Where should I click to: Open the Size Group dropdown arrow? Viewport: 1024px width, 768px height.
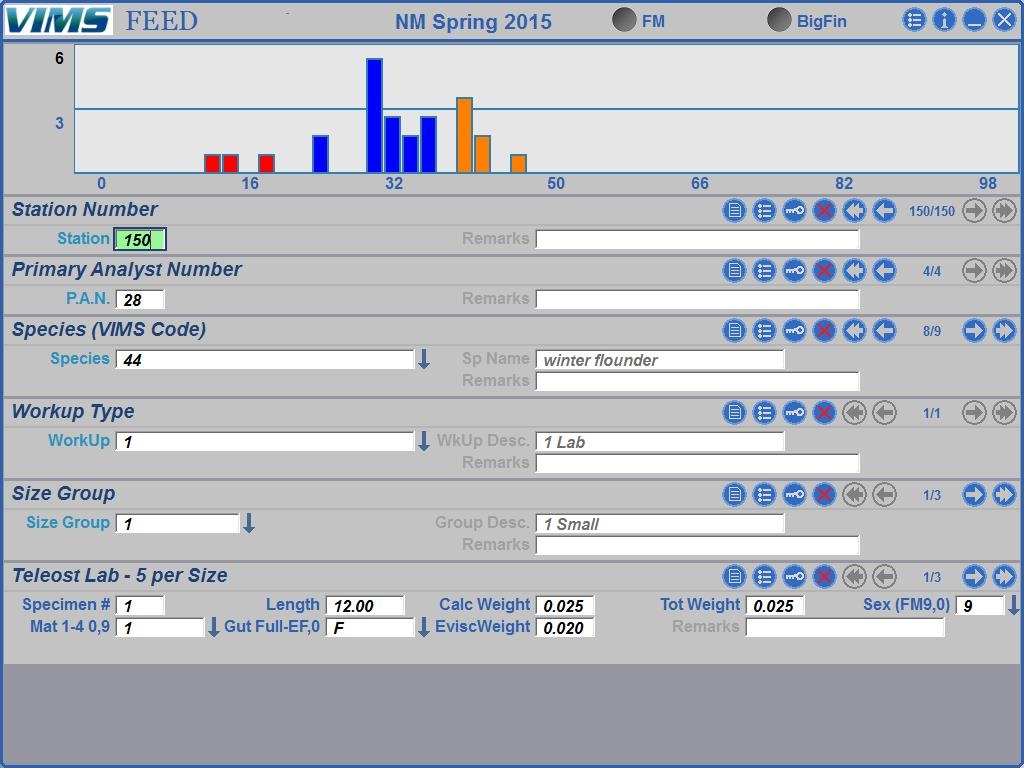[x=249, y=524]
